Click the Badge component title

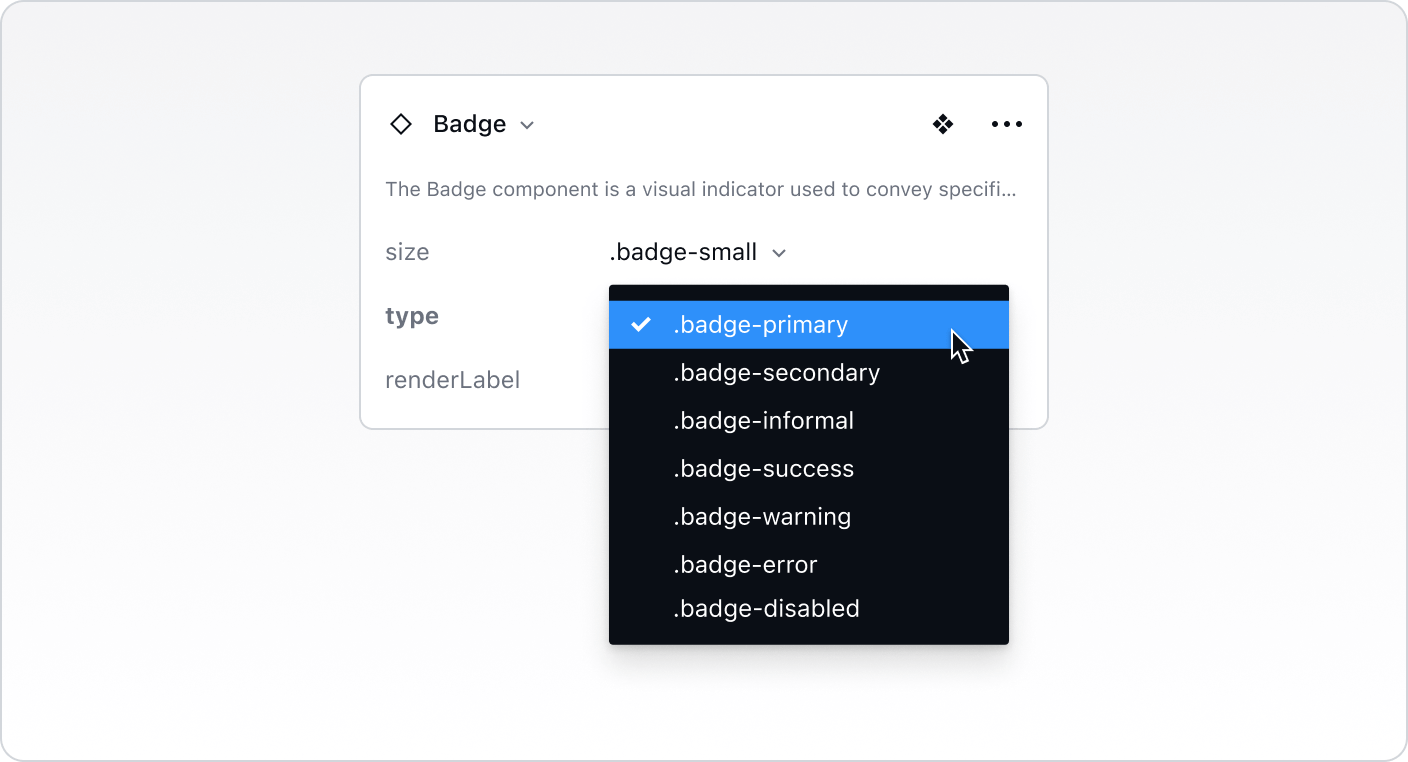pos(469,124)
